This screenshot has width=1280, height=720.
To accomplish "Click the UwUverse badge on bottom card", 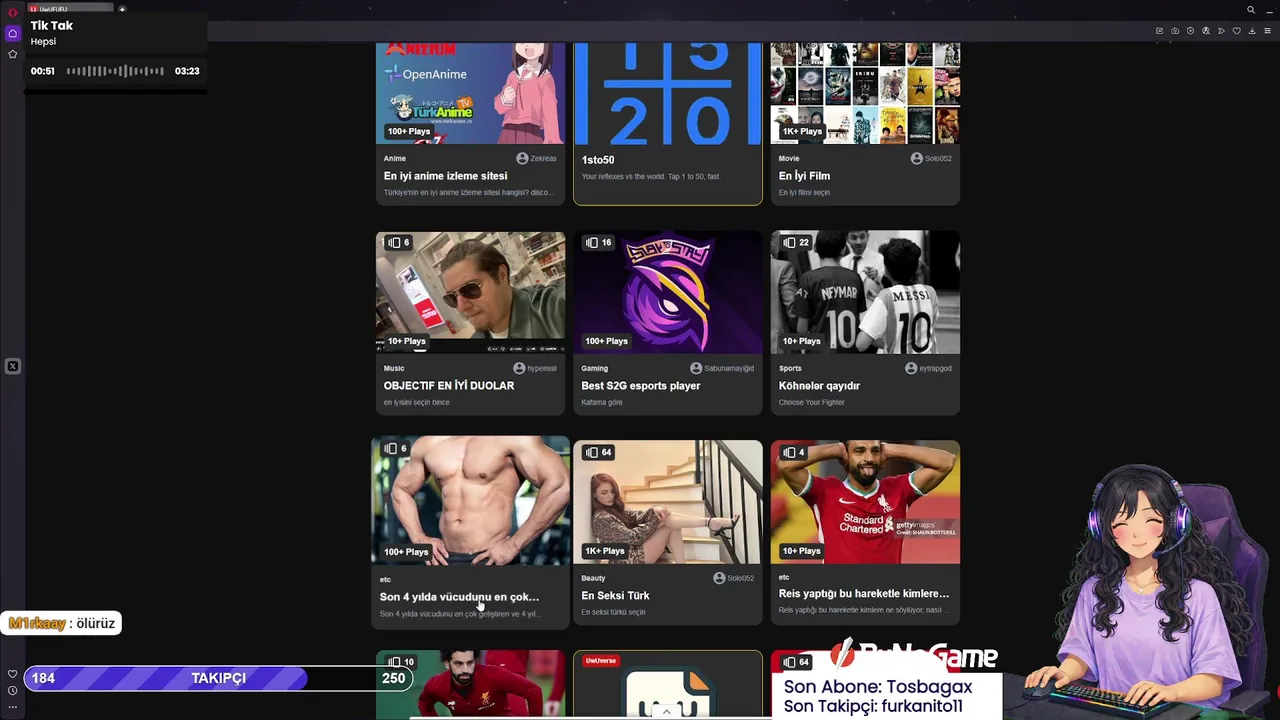I will tap(600, 661).
